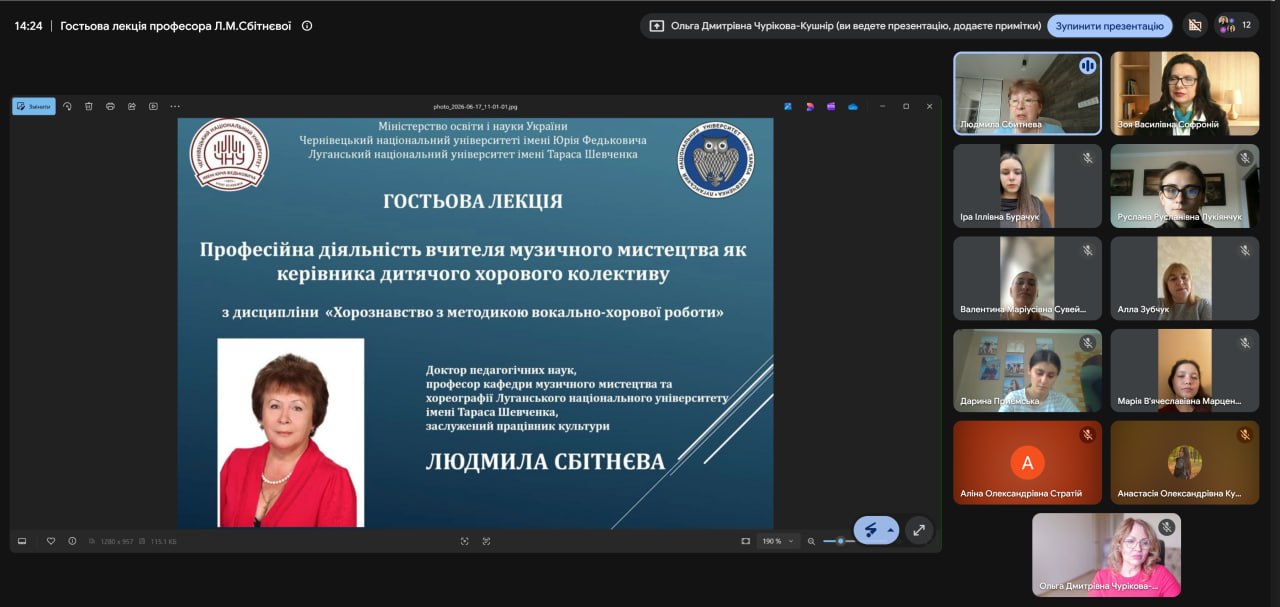Click the meeting title Гостьова лекція професора Л.М.Сбітнєвої
The image size is (1280, 607).
(x=176, y=26)
